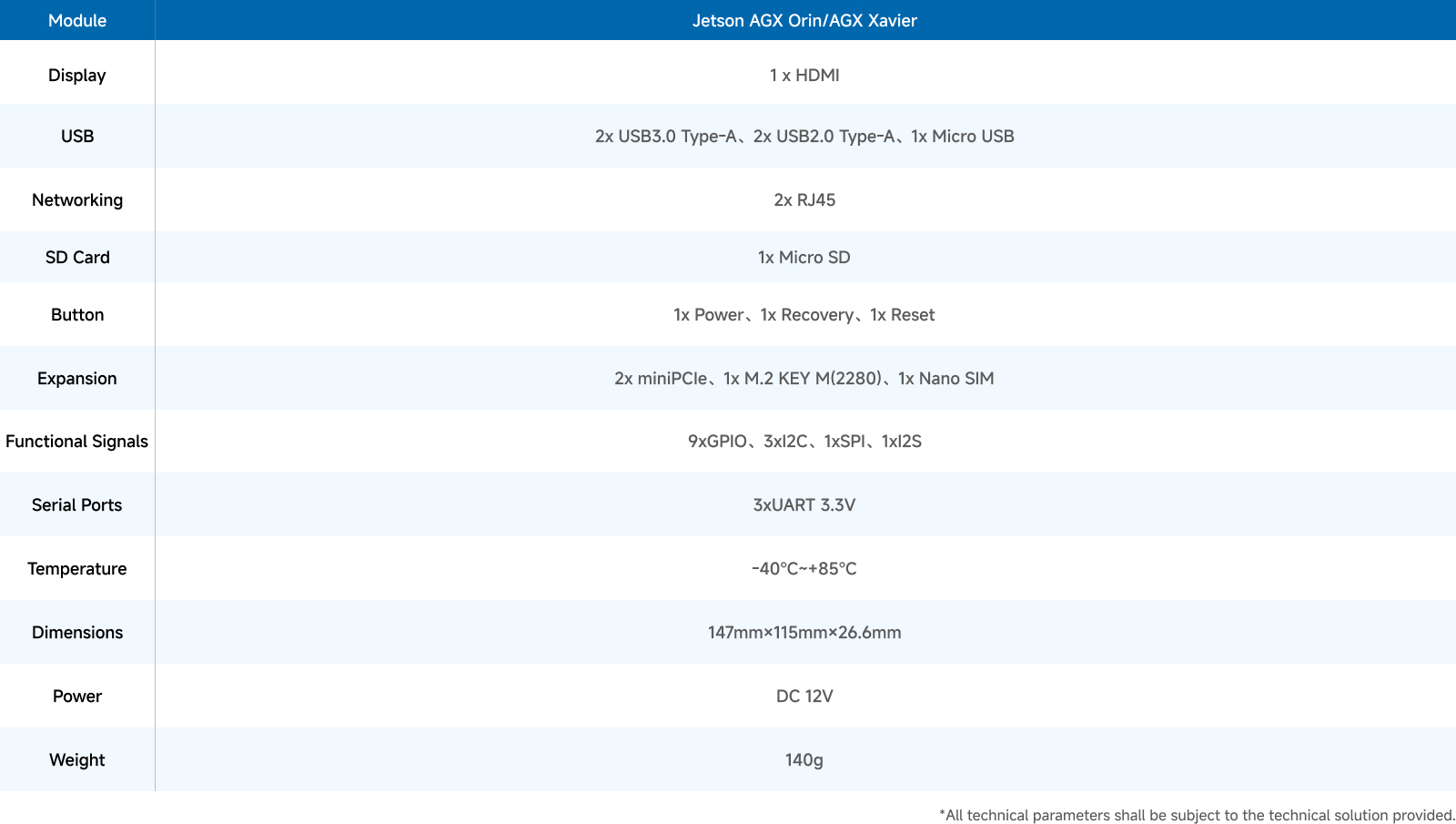The width and height of the screenshot is (1456, 824).
Task: Select the "147mm×115mm×26.6mm" value
Action: 804,633
